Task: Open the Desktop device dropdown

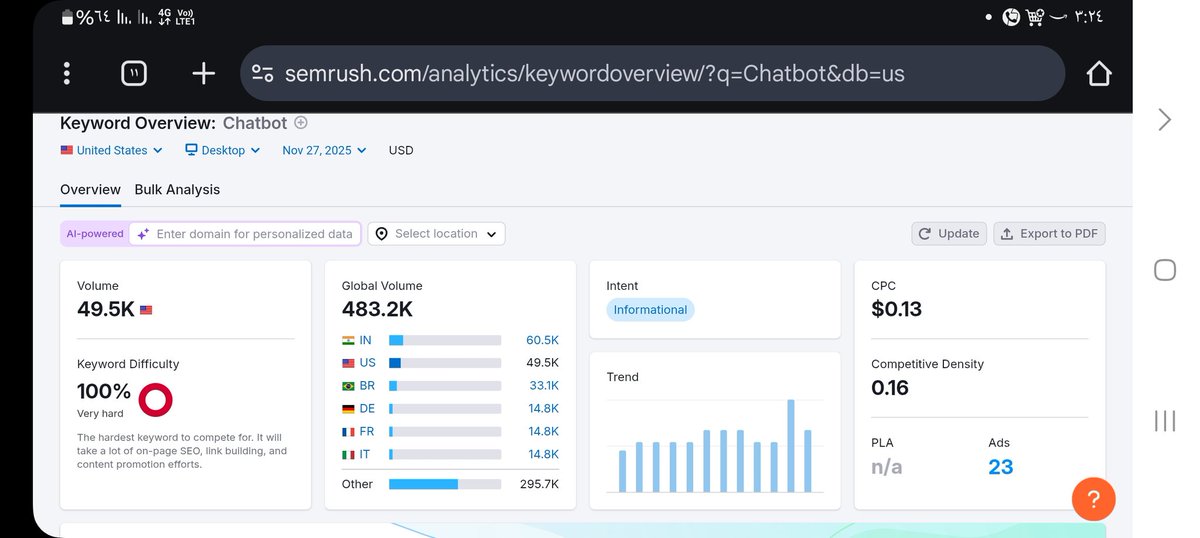Action: [222, 150]
